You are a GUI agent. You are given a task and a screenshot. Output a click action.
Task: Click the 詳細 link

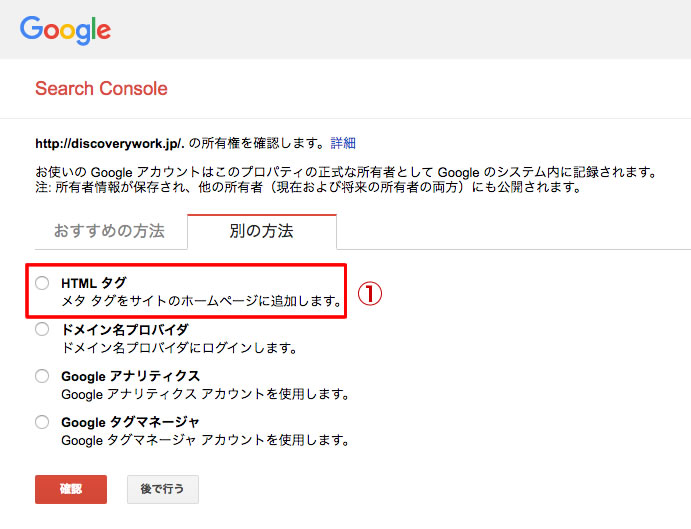(x=343, y=143)
